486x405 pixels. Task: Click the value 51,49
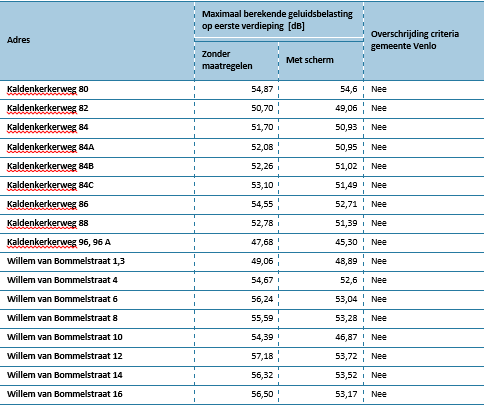tap(346, 185)
